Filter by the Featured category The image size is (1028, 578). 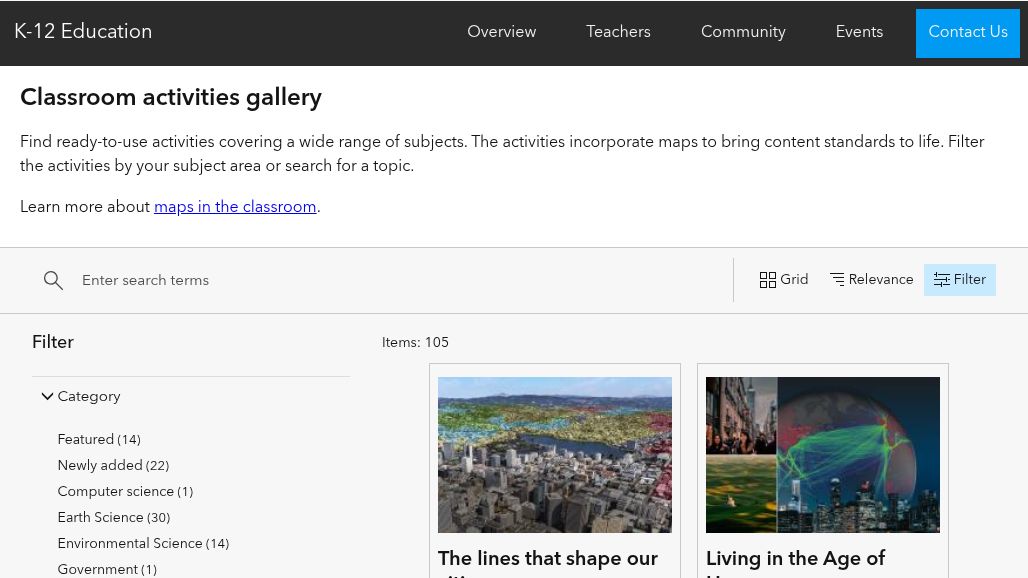pos(98,440)
